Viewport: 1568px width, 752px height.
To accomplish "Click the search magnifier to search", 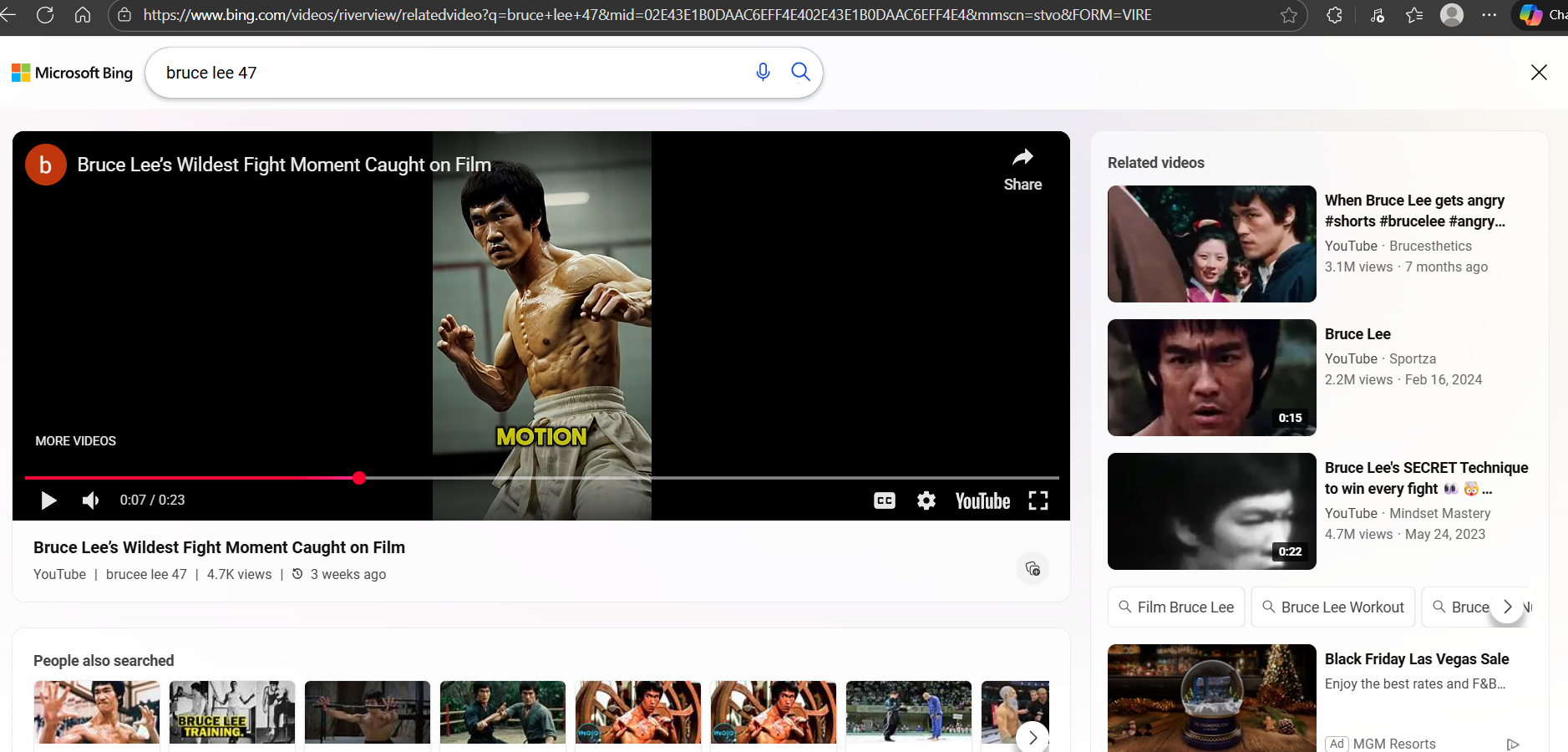I will [x=799, y=72].
